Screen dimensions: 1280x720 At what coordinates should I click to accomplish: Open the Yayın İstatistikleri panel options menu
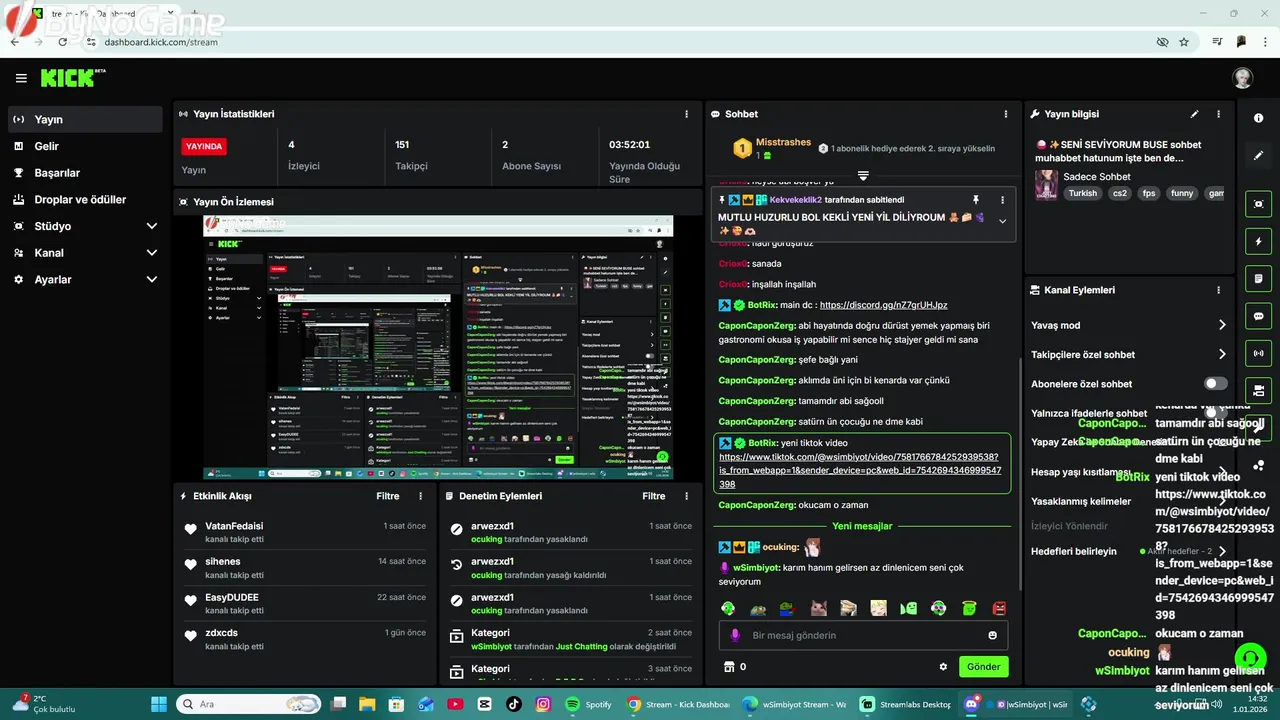[x=686, y=114]
